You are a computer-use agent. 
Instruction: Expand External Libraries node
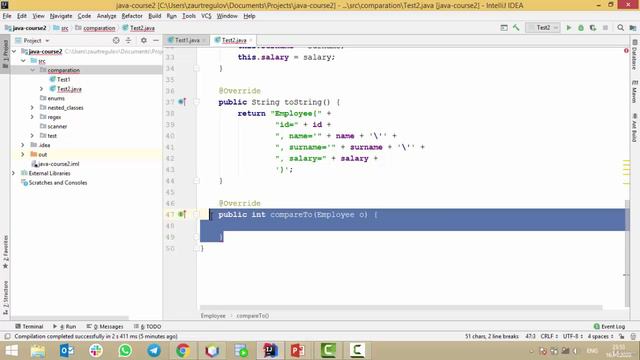tap(13, 173)
